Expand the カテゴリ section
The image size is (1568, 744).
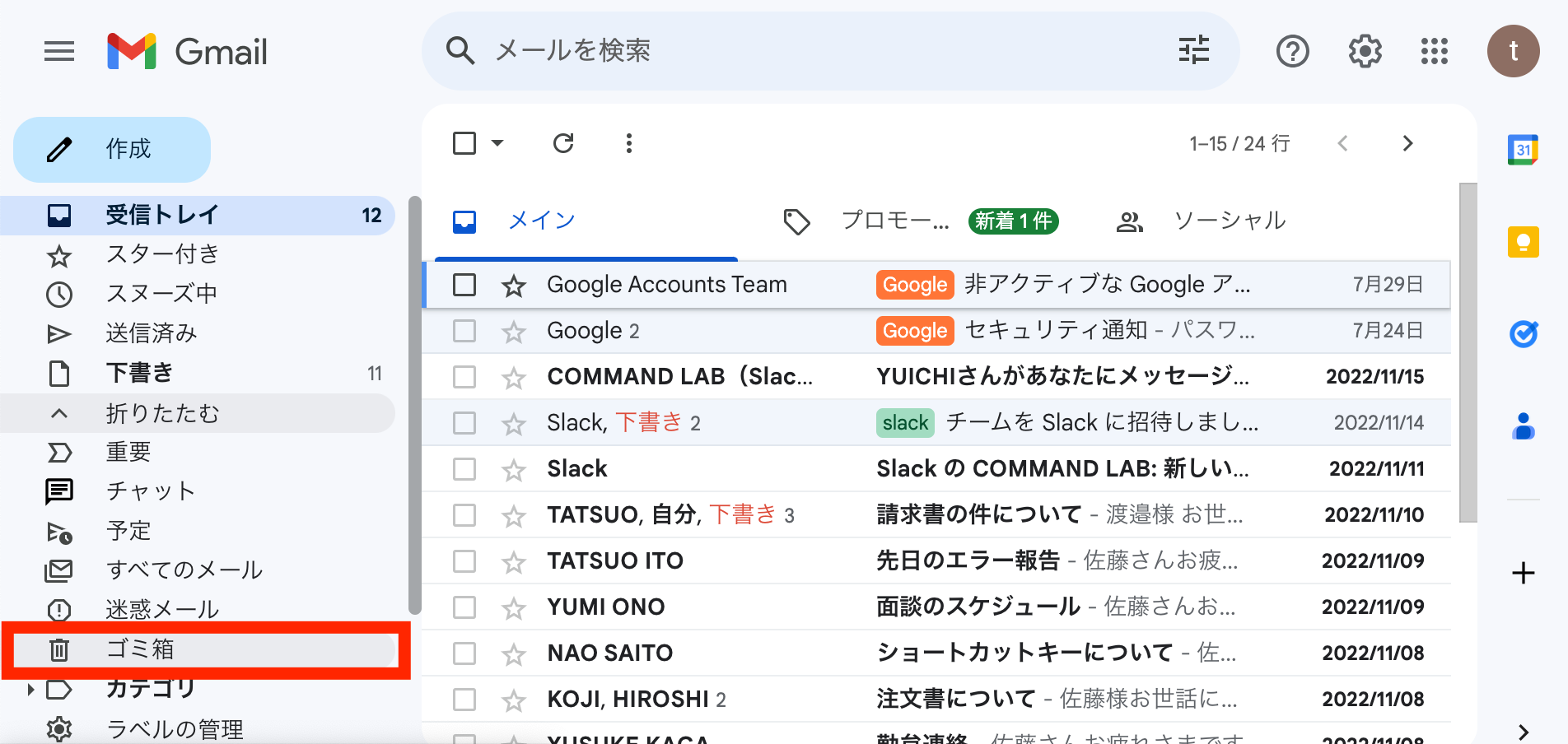tap(30, 690)
